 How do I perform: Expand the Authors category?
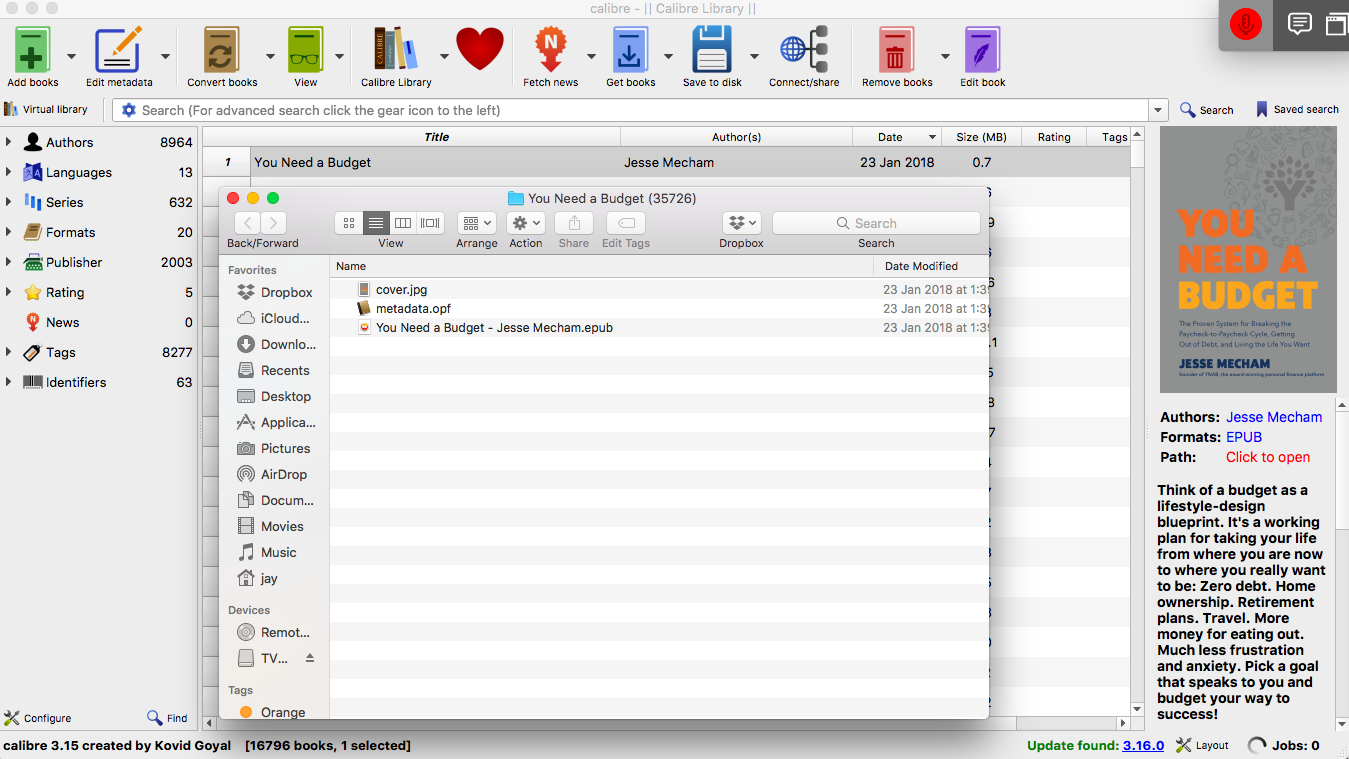click(8, 142)
